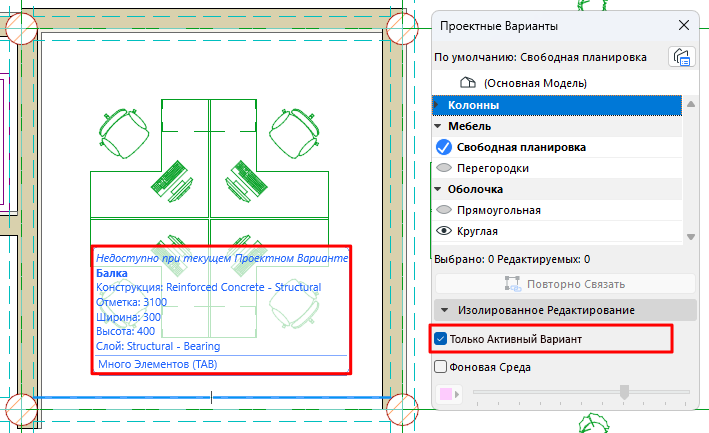Viewport: 709px width, 433px height.
Task: Collapse the Оболочка group
Action: coord(438,189)
